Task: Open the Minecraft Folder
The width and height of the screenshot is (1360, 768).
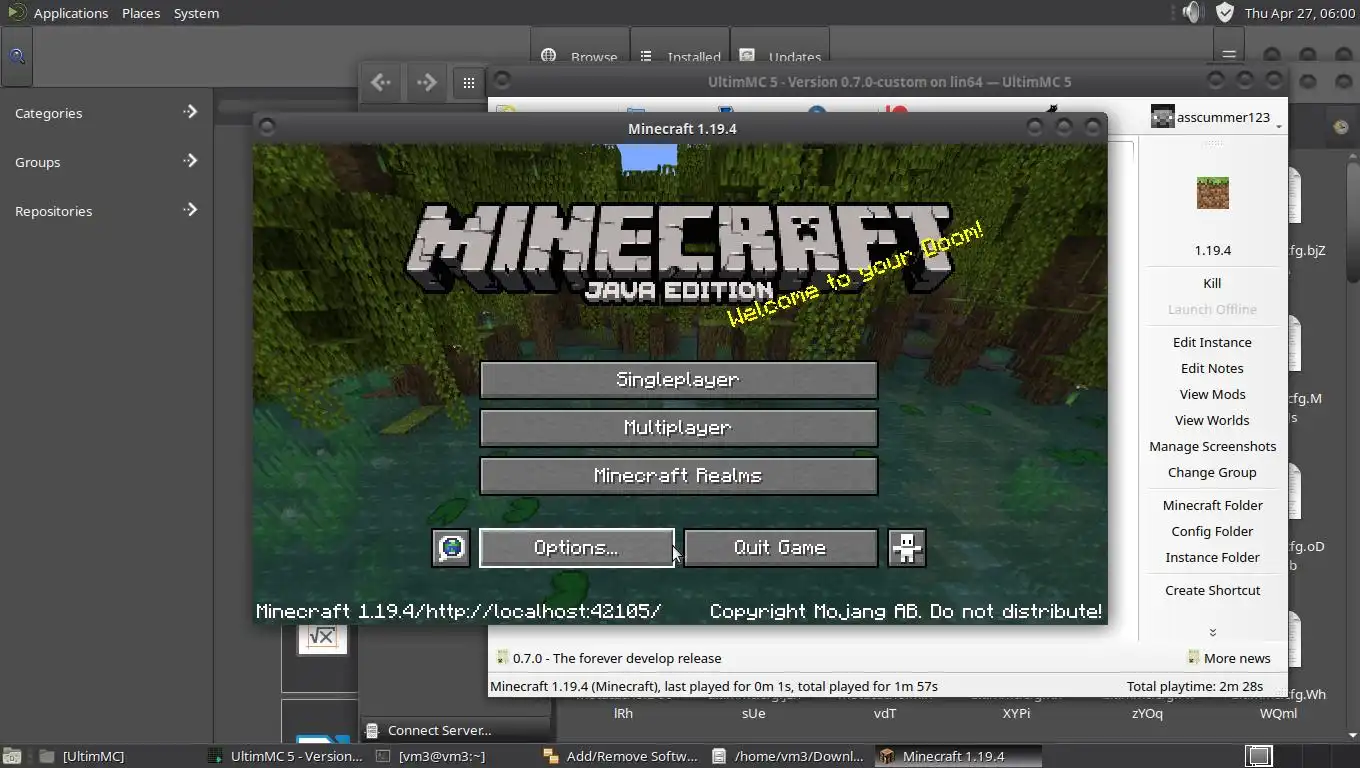Action: coord(1212,505)
